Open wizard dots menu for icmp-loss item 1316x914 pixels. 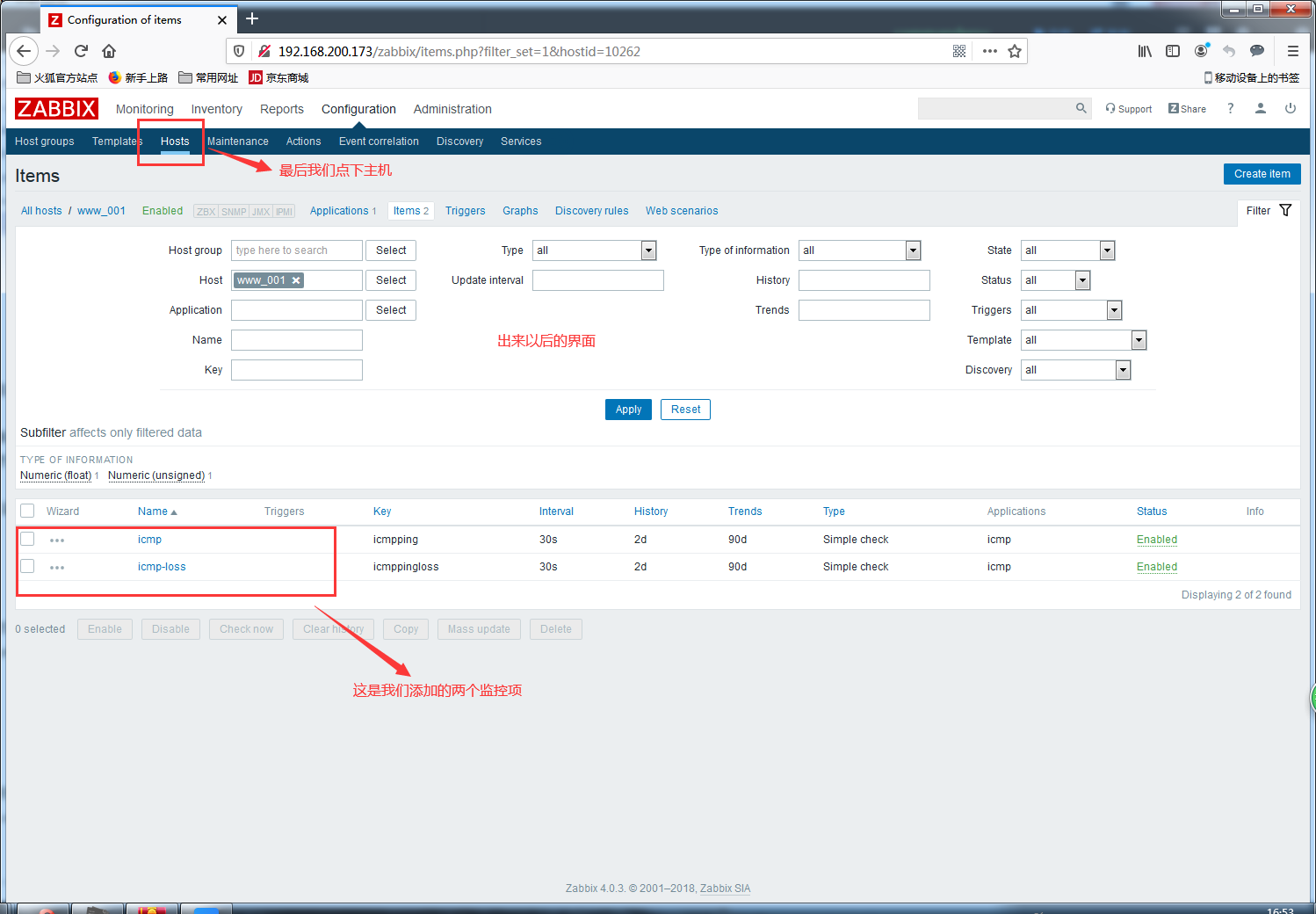point(57,568)
